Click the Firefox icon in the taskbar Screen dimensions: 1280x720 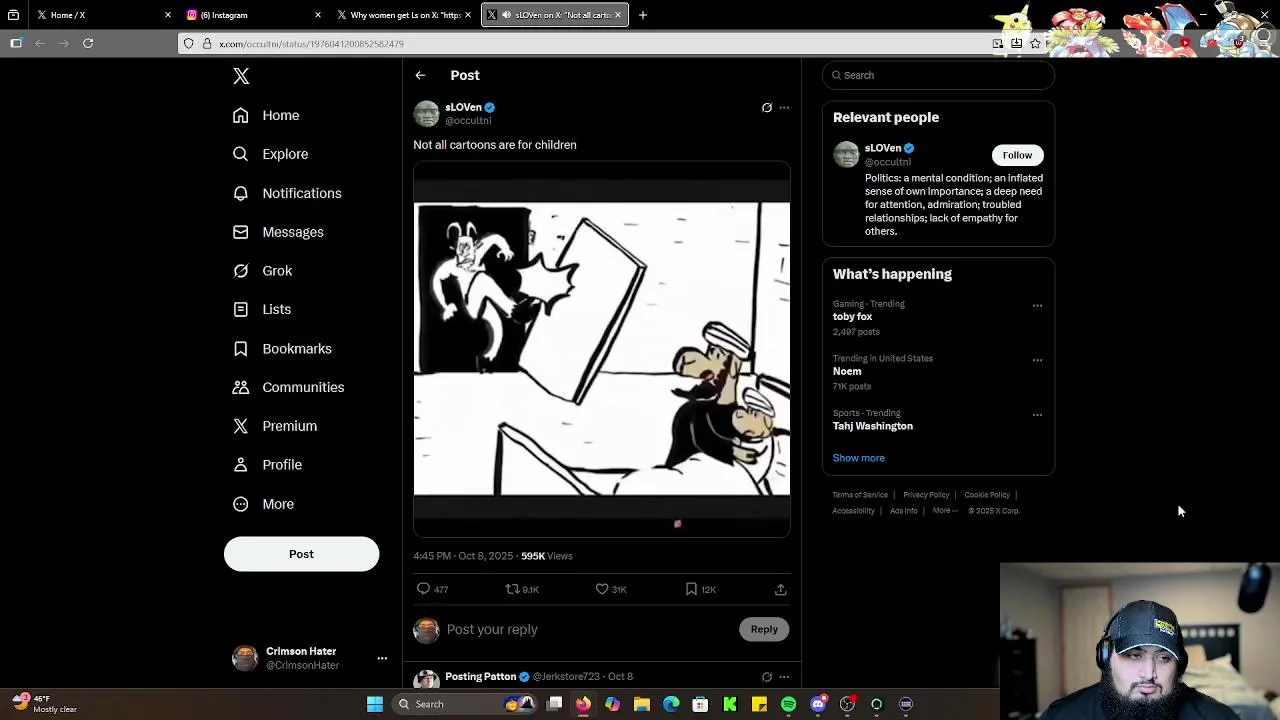(583, 704)
